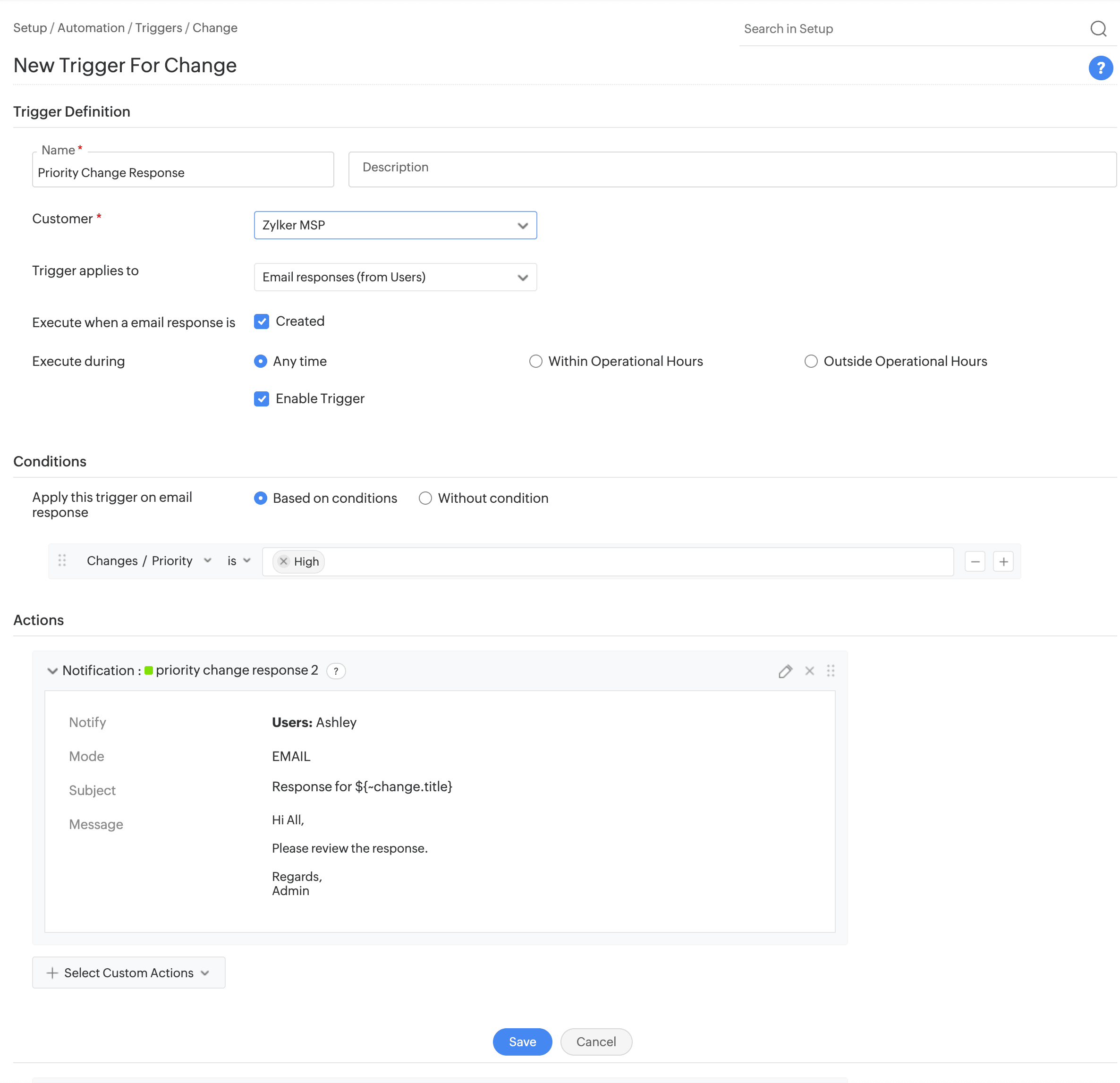Choose the Without condition option
This screenshot has height=1083, width=1120.
(425, 498)
